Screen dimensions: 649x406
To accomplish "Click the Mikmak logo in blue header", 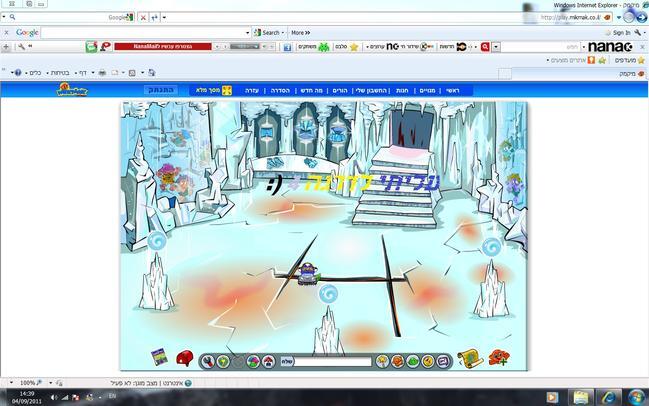I will 72,89.
